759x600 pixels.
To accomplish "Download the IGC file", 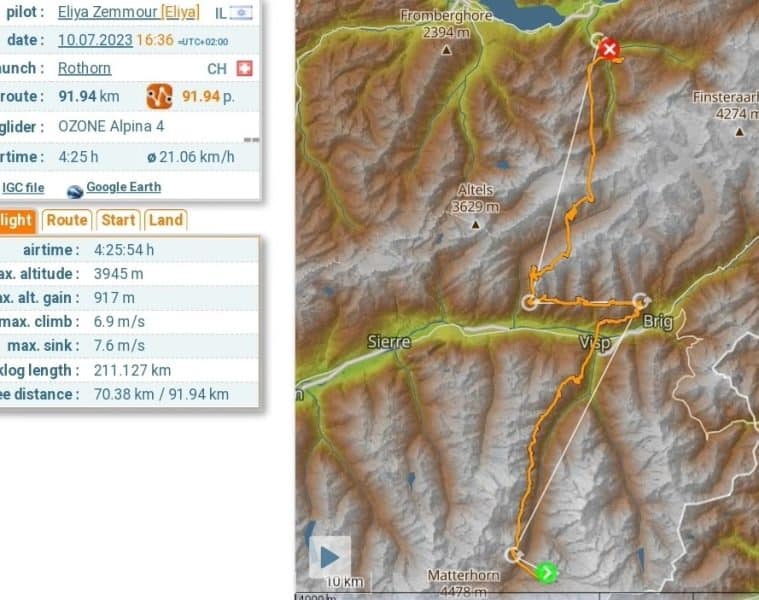I will click(23, 188).
